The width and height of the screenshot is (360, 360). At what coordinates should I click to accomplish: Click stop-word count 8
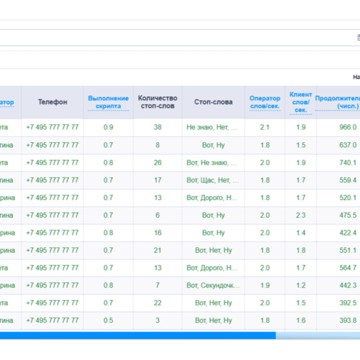click(x=158, y=145)
